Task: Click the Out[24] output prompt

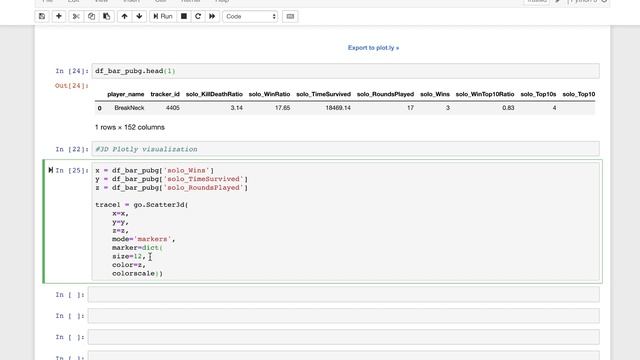Action: tap(71, 86)
